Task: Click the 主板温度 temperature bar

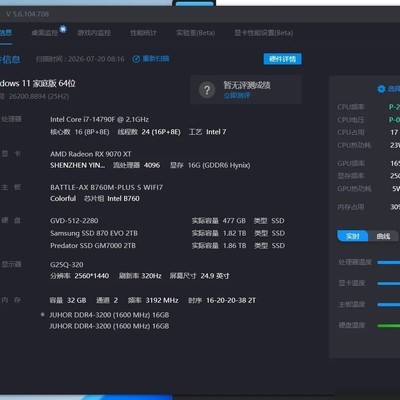Action: coord(389,305)
